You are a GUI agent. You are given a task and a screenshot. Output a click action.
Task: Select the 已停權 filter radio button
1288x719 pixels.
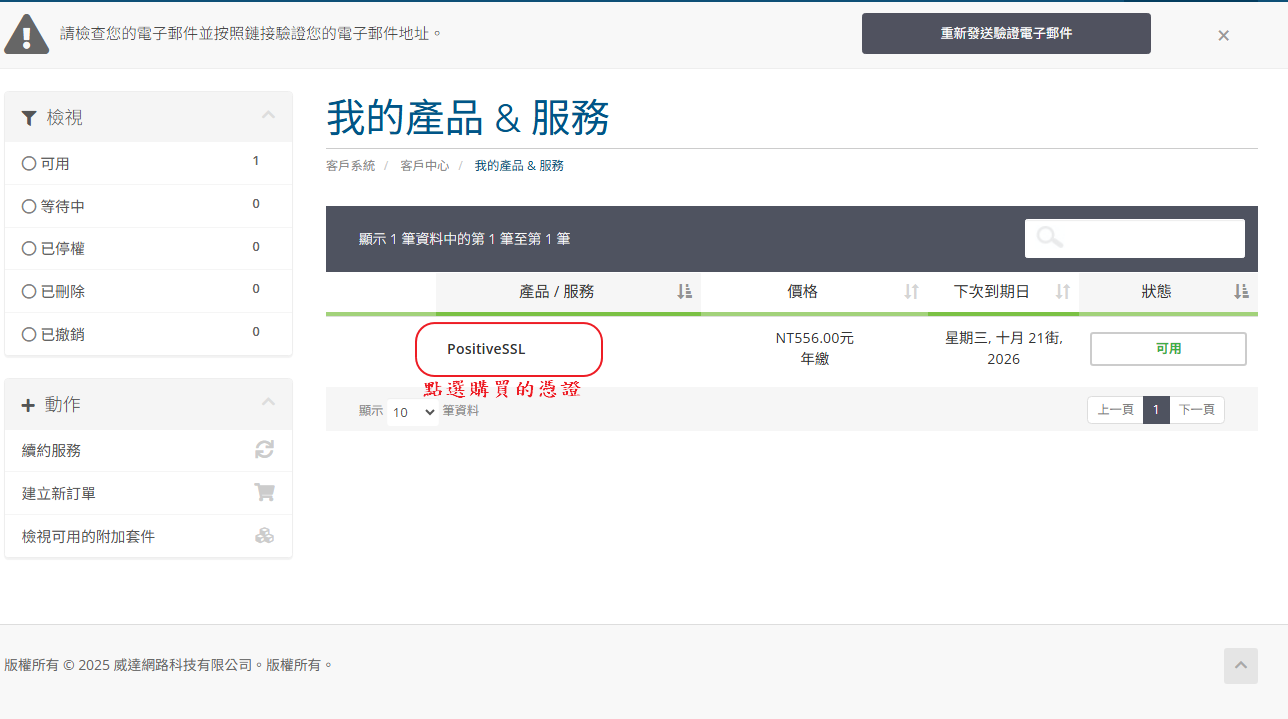coord(29,248)
